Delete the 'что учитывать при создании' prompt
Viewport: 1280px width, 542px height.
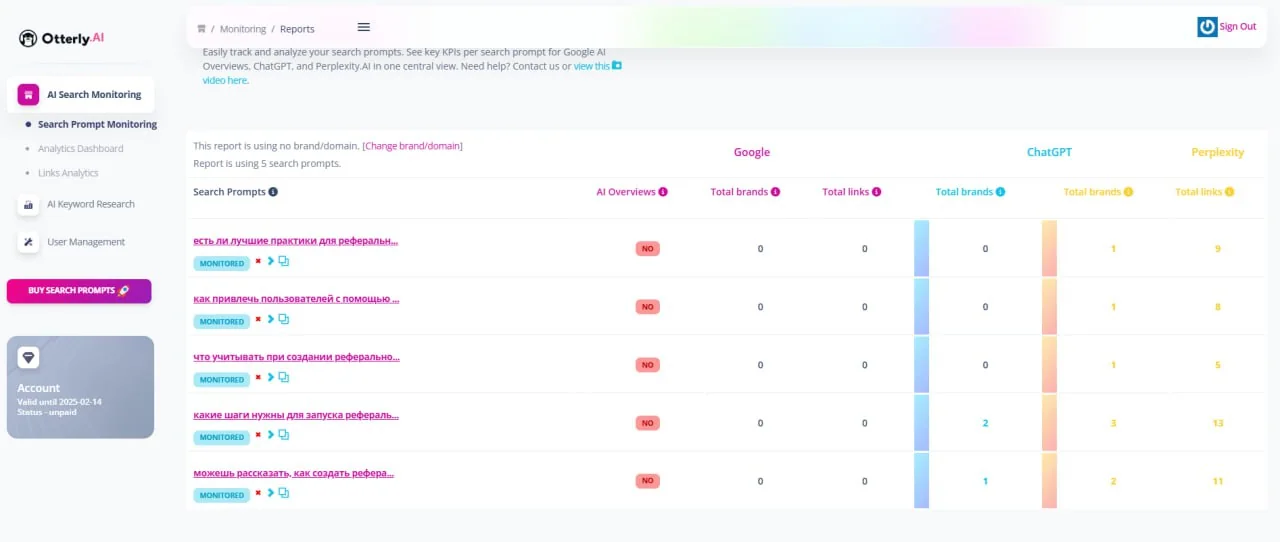pos(258,378)
